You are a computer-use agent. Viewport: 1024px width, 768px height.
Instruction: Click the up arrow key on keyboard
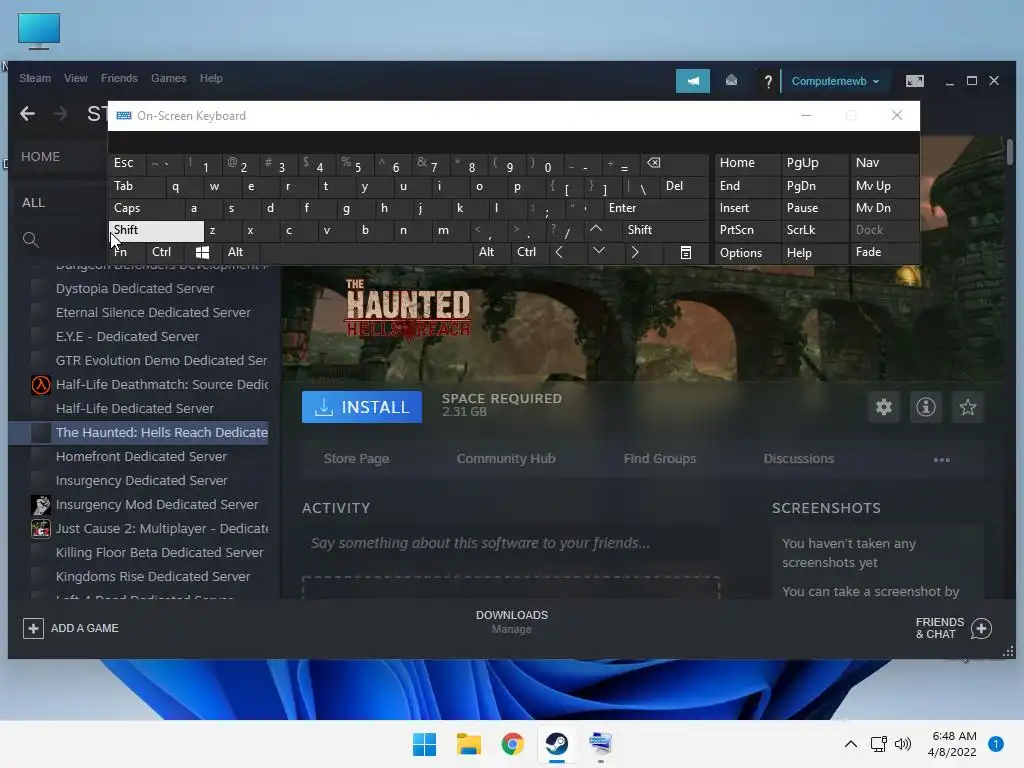click(x=596, y=229)
